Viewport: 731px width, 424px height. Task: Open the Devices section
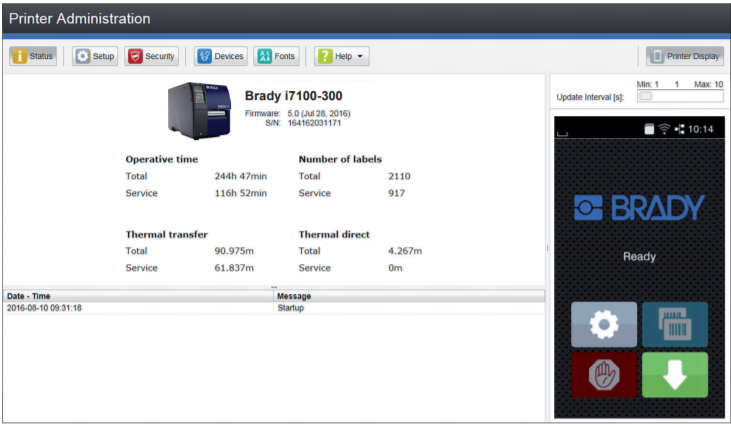220,56
